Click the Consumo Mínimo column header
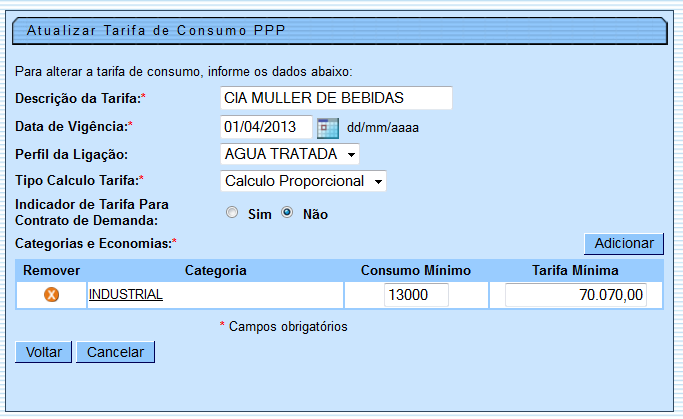Screen dimensions: 683x419 coord(415,270)
